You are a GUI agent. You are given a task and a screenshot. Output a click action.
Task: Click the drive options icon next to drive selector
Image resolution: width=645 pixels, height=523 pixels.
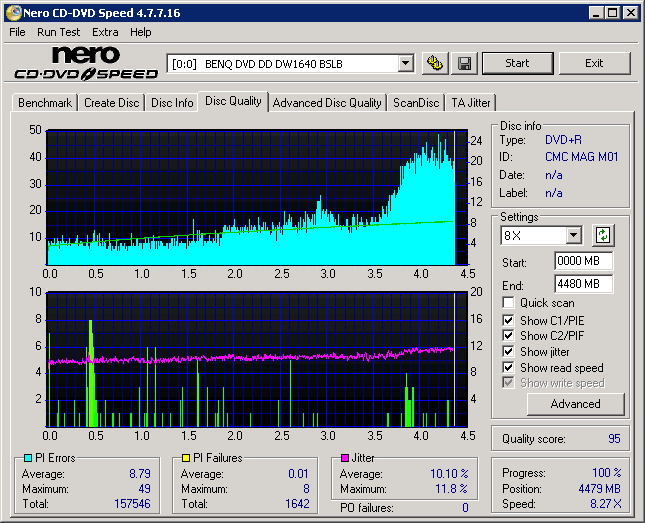(435, 63)
